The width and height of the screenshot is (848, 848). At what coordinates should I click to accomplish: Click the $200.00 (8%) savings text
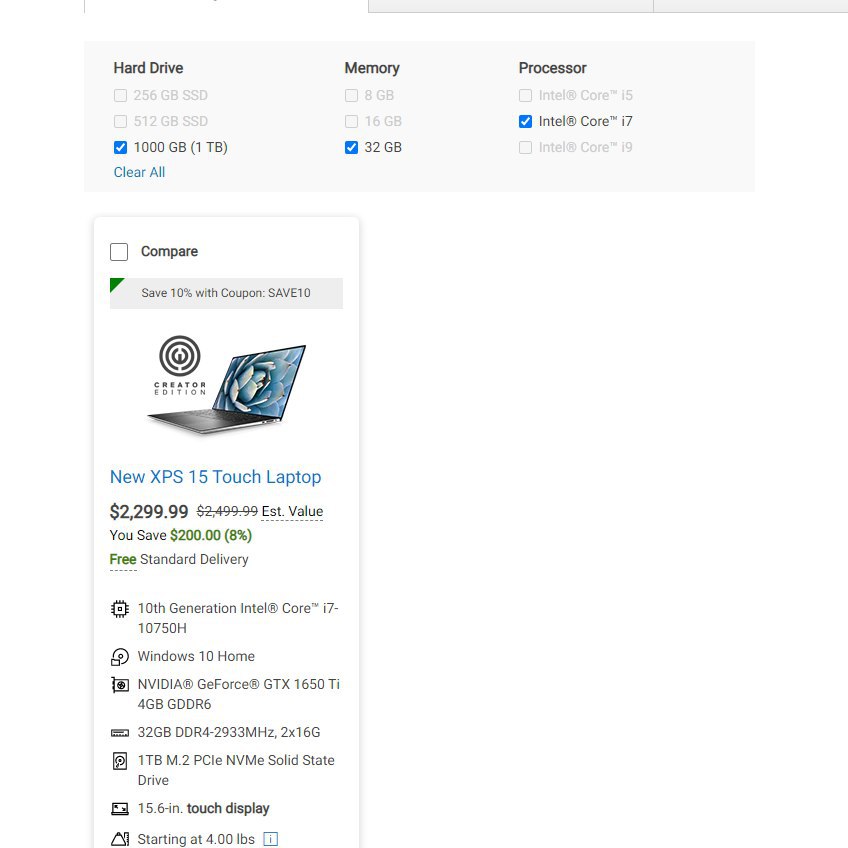(211, 535)
